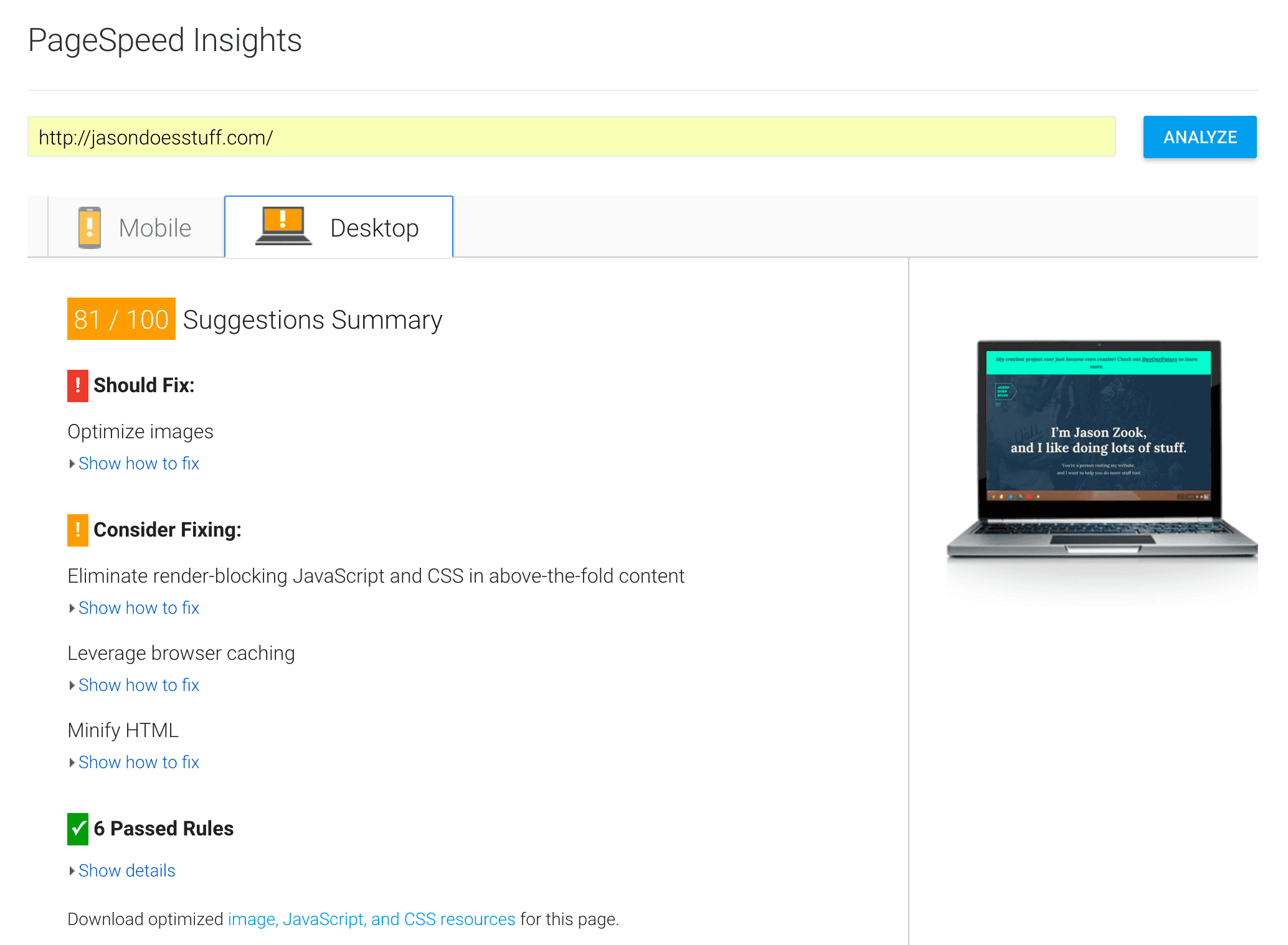Image resolution: width=1288 pixels, height=945 pixels.
Task: Click the disclosure arrow beside Show details
Action: tap(72, 871)
